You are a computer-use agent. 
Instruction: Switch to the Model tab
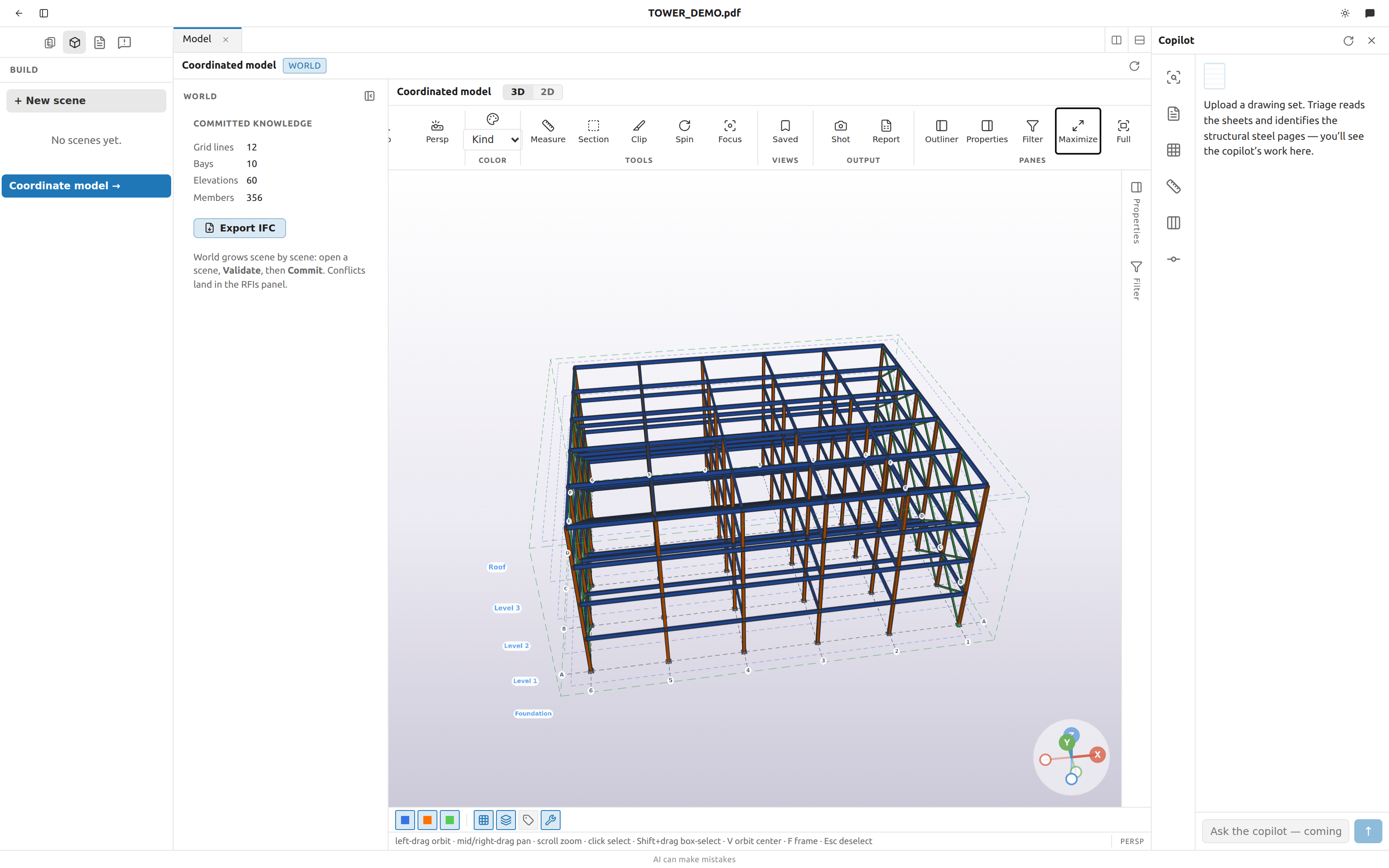click(x=197, y=39)
